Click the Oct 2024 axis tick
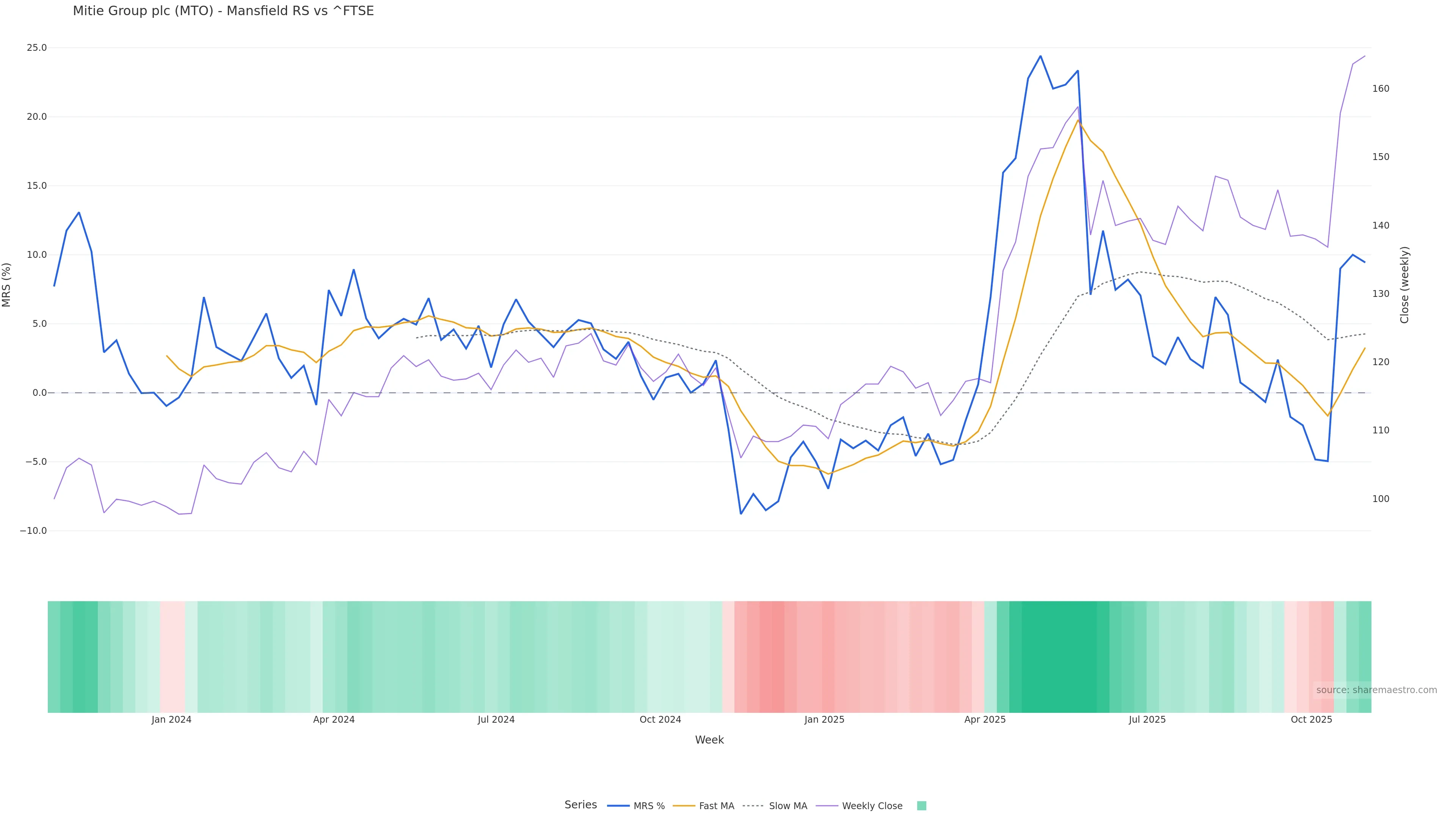This screenshot has width=1456, height=819. point(660,720)
